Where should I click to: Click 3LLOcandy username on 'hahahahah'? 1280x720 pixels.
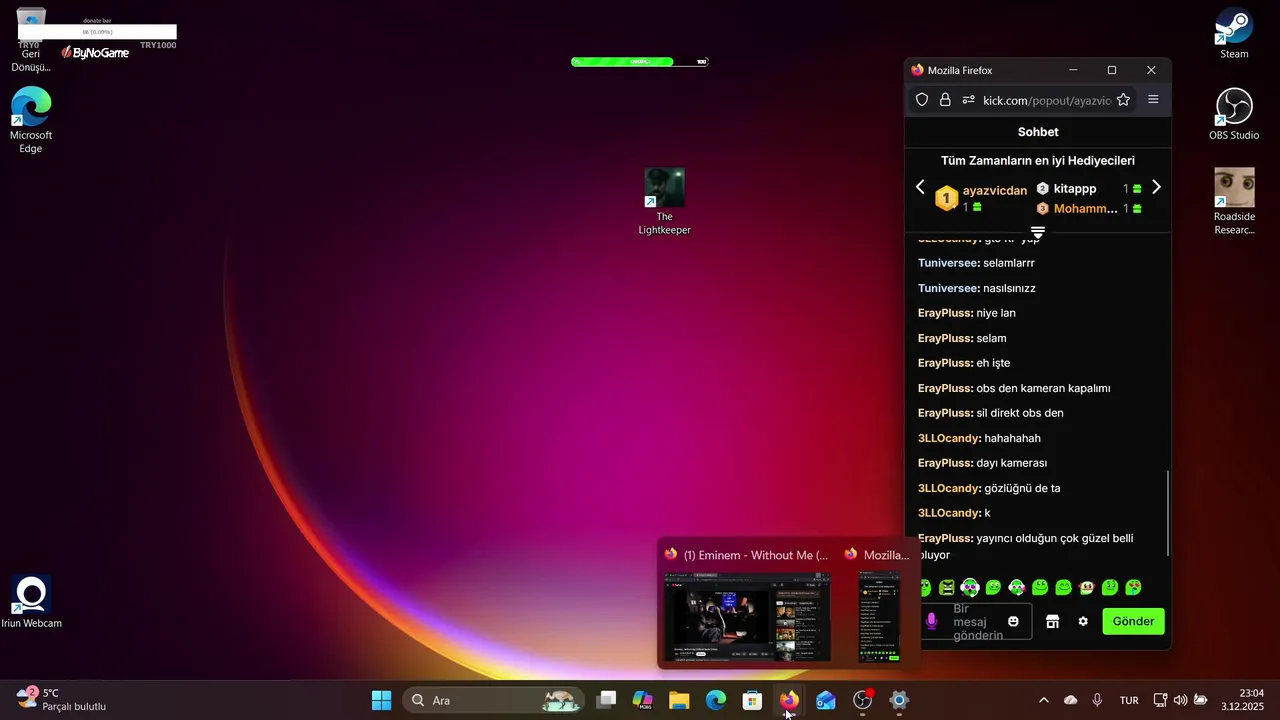click(949, 438)
